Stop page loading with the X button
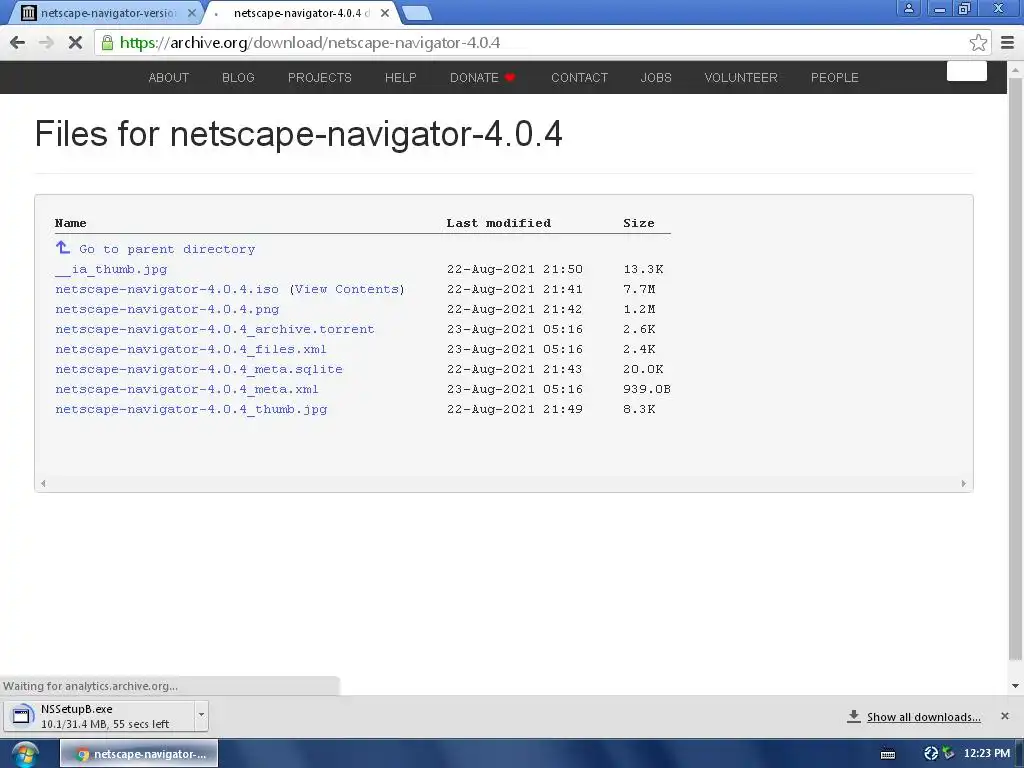1024x768 pixels. click(75, 43)
